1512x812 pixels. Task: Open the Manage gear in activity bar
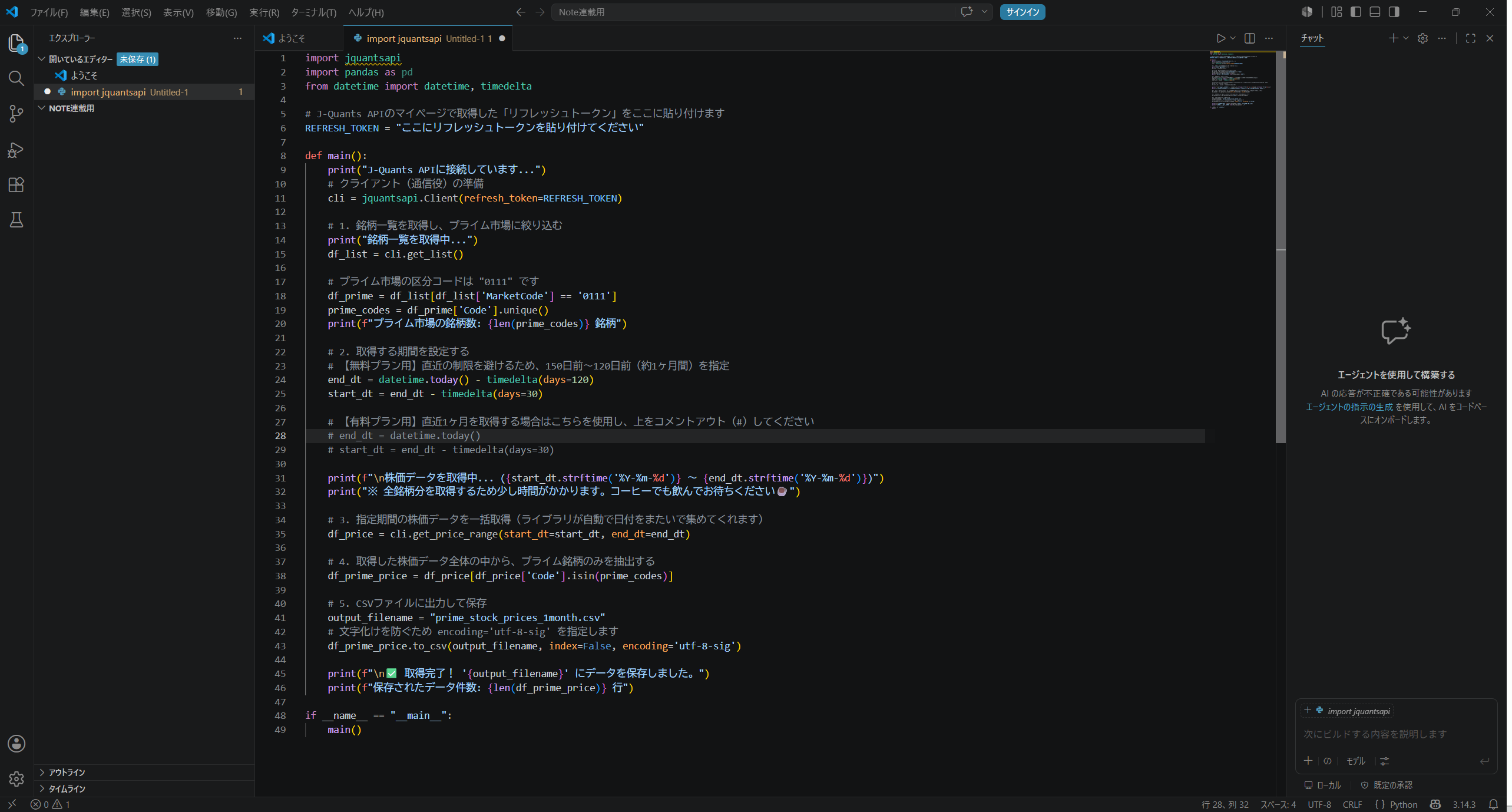click(16, 779)
